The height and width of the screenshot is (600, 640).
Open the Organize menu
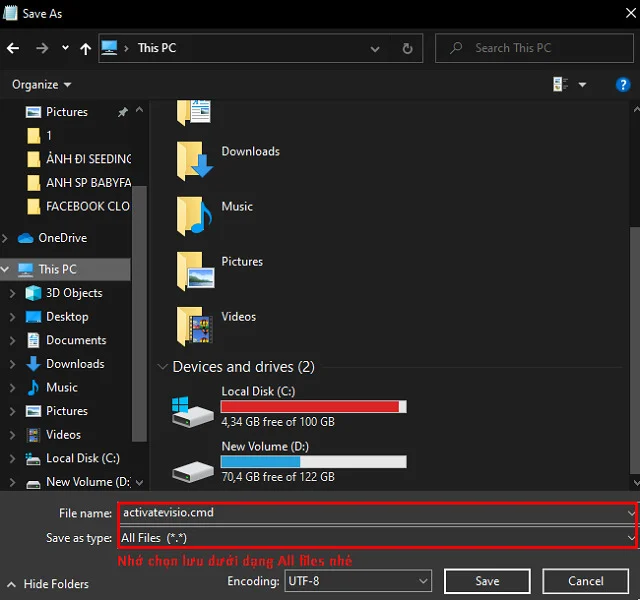pyautogui.click(x=41, y=84)
